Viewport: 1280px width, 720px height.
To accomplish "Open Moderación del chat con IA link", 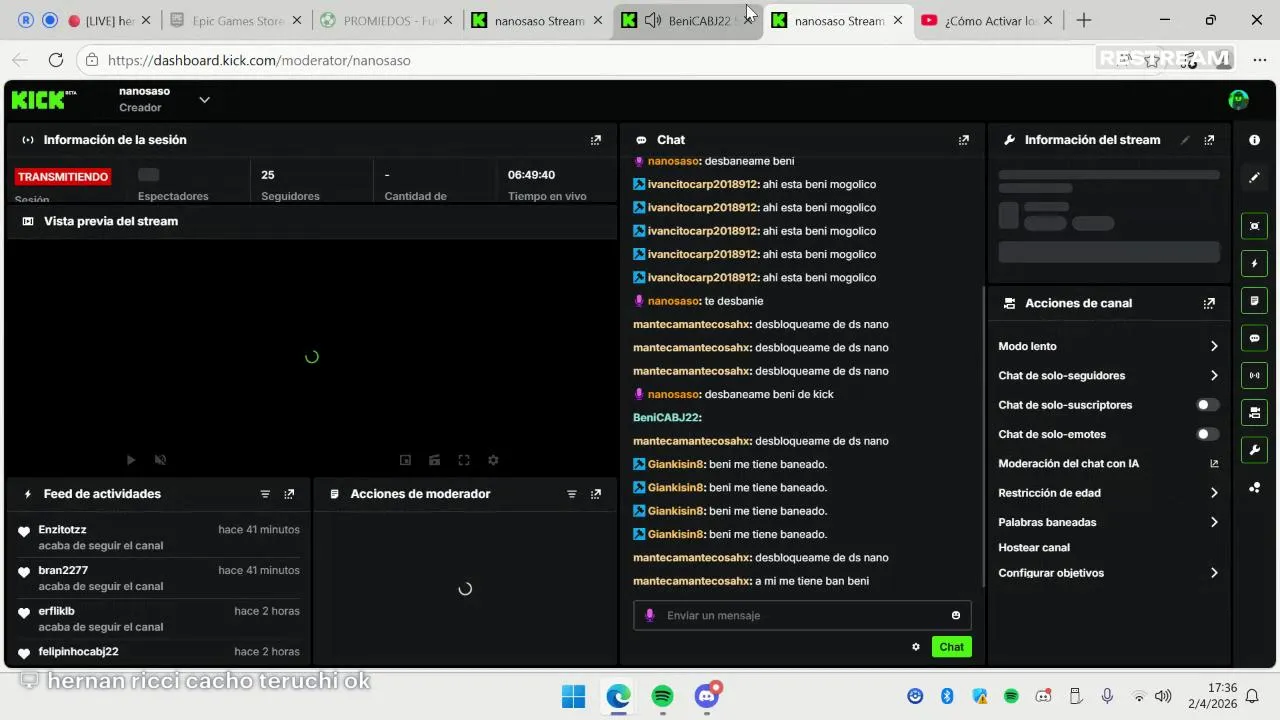I will pos(1108,464).
